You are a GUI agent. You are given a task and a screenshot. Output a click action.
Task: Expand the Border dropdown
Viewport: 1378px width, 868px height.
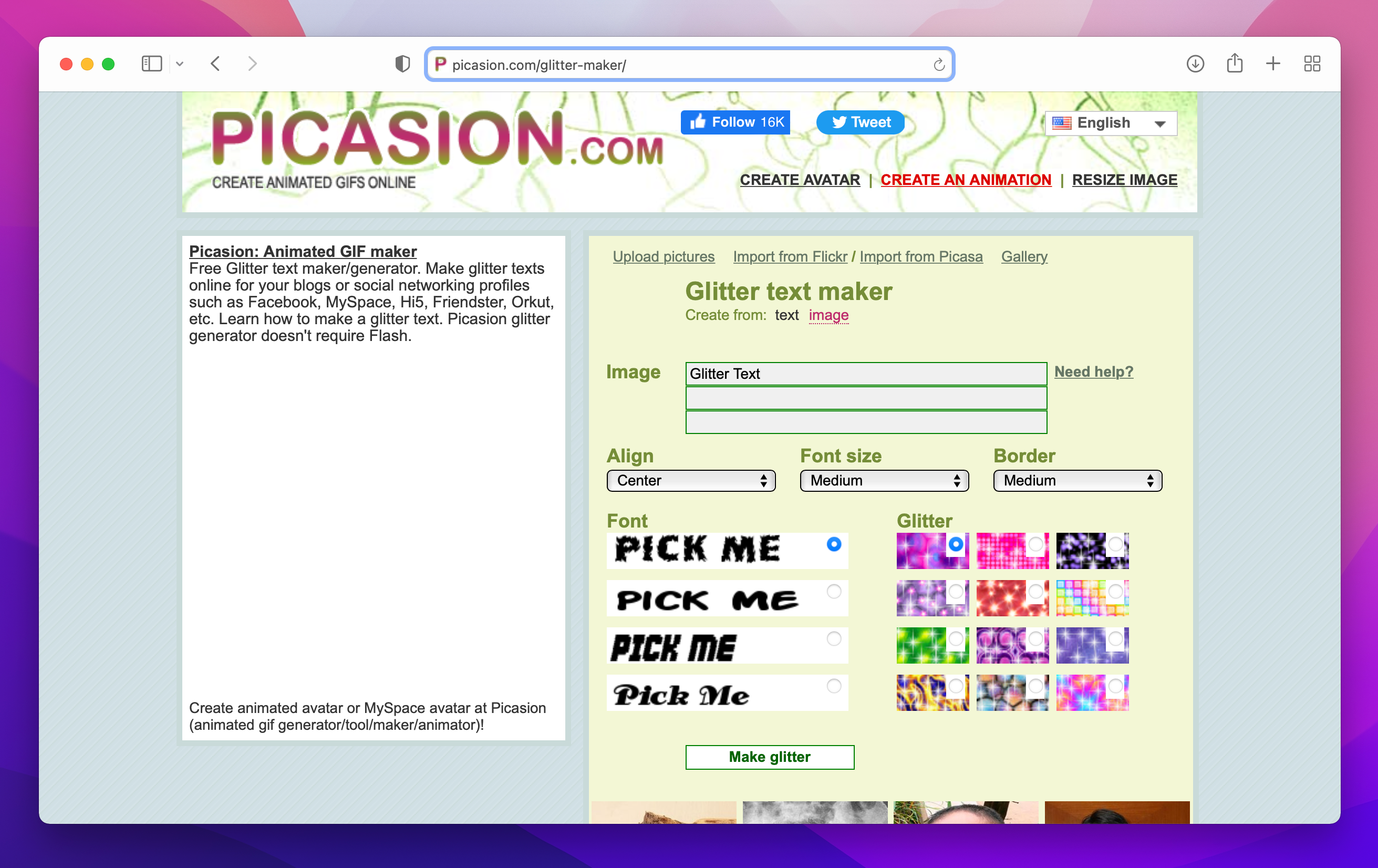pyautogui.click(x=1075, y=481)
